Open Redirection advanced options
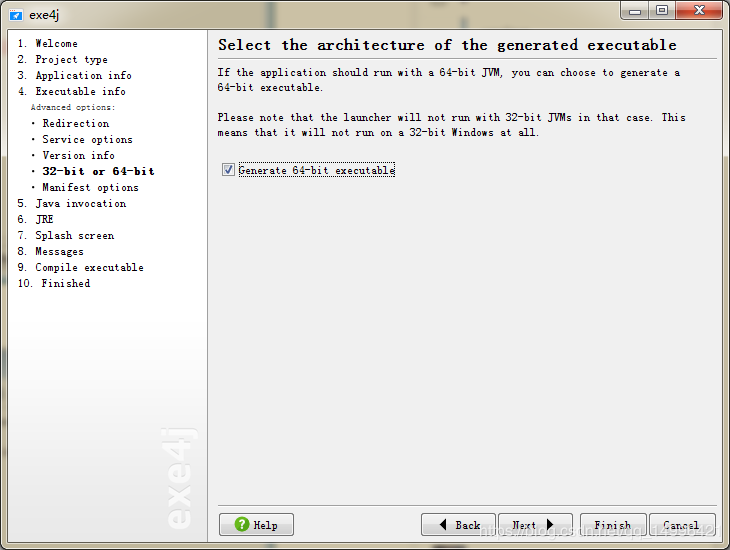The height and width of the screenshot is (550, 730). coord(75,123)
